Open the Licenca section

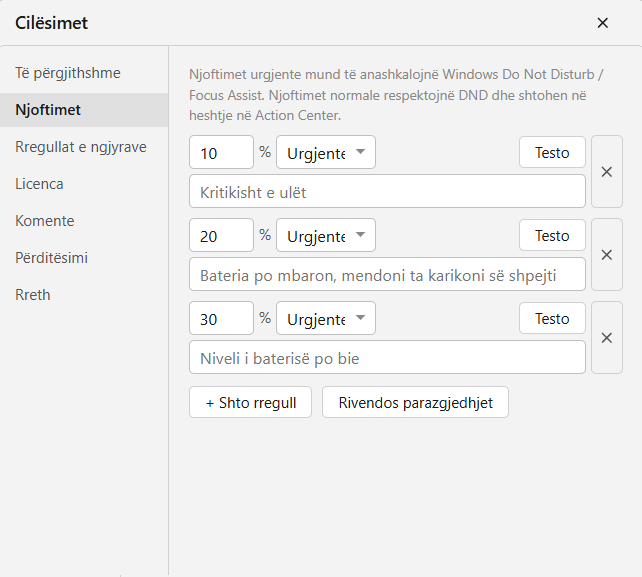pyautogui.click(x=84, y=184)
